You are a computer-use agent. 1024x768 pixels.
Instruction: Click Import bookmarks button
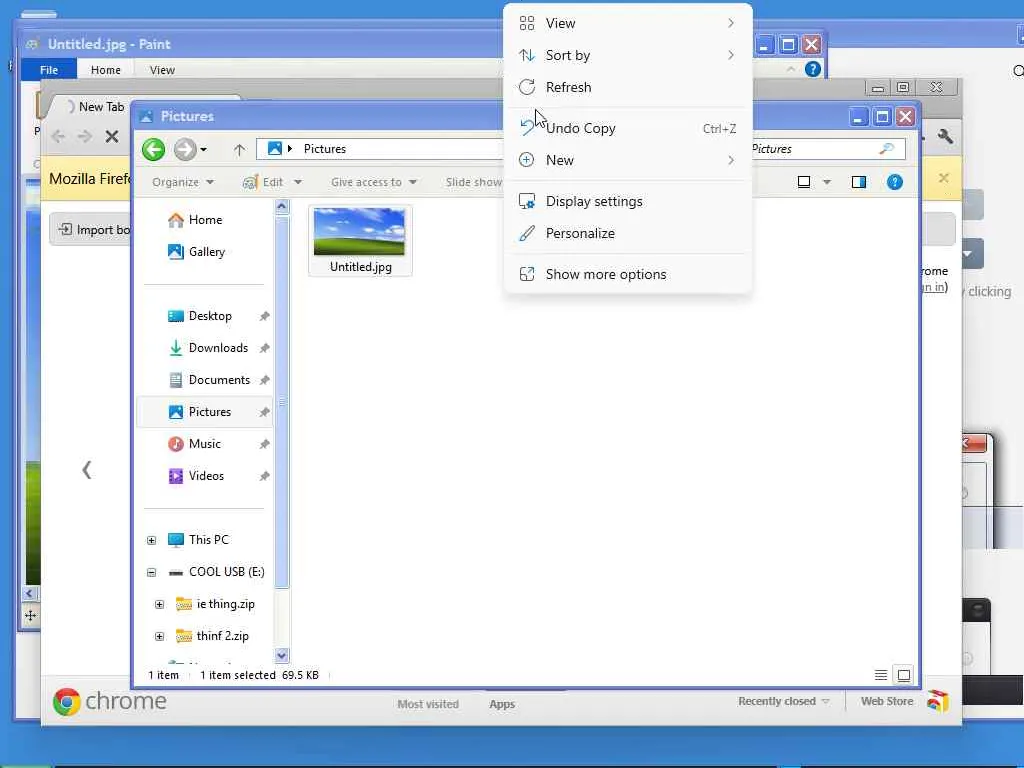pyautogui.click(x=92, y=230)
